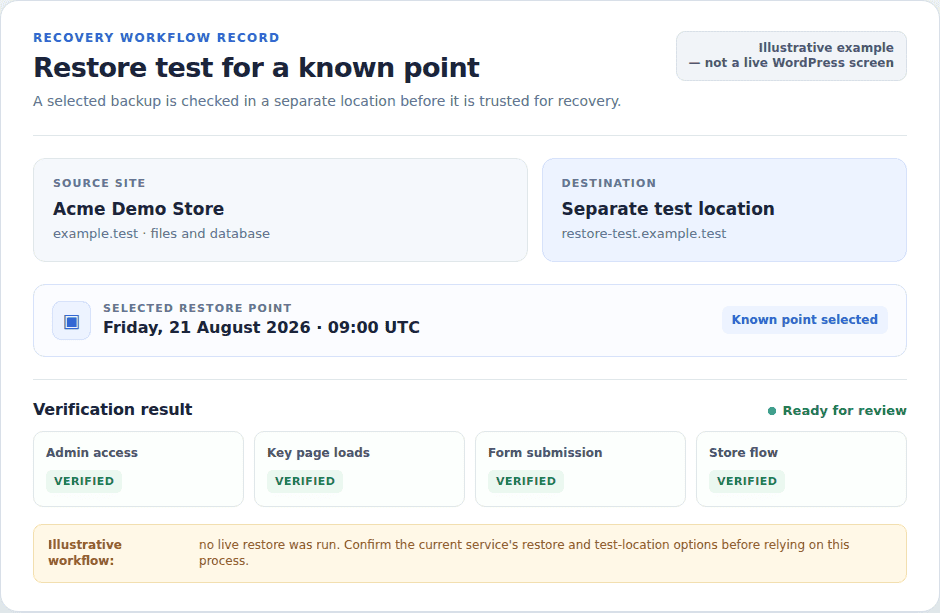Click the subtitle about a selected backup
This screenshot has width=940, height=613.
click(327, 101)
